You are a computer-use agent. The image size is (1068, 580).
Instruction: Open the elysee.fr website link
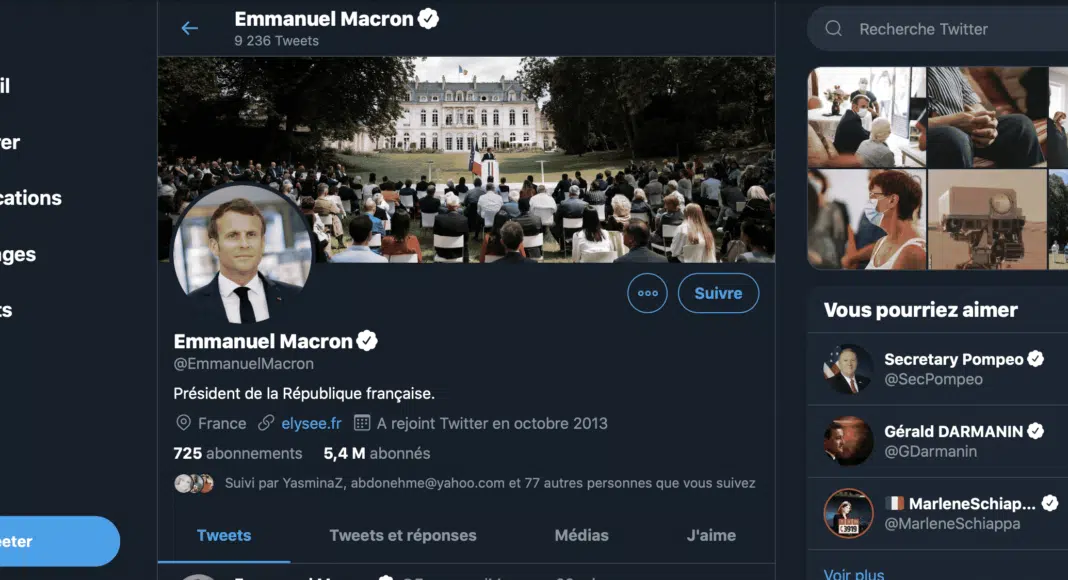(x=311, y=423)
